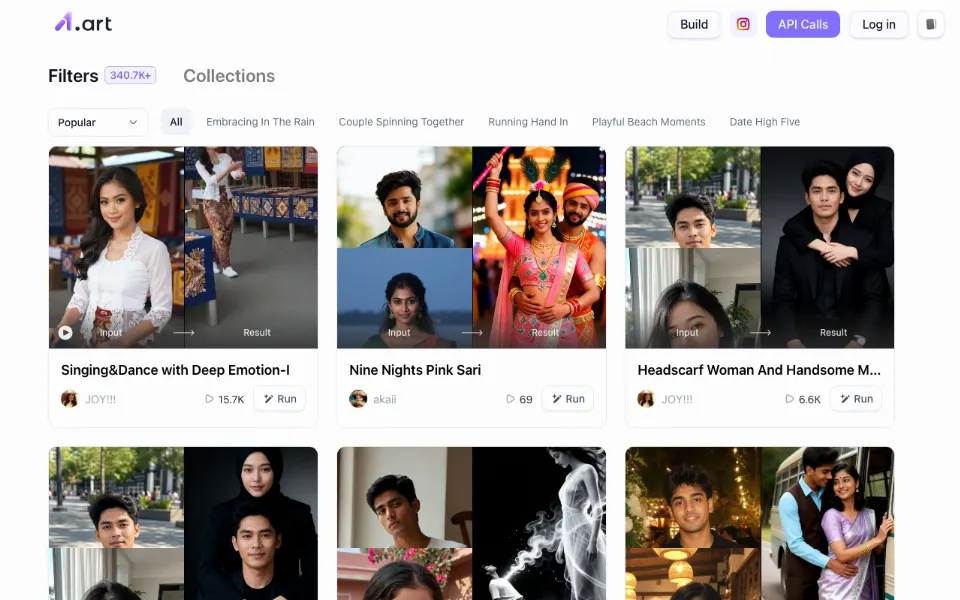Filter by Playful Beach Moments
Image resolution: width=960 pixels, height=600 pixels.
648,122
